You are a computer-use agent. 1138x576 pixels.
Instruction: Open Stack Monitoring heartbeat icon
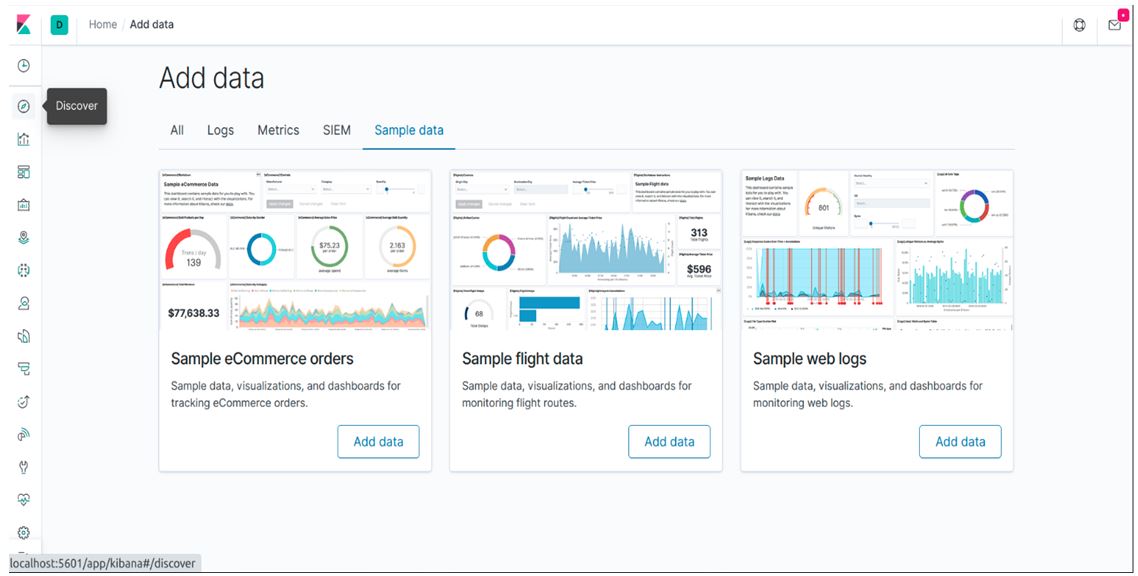click(24, 499)
